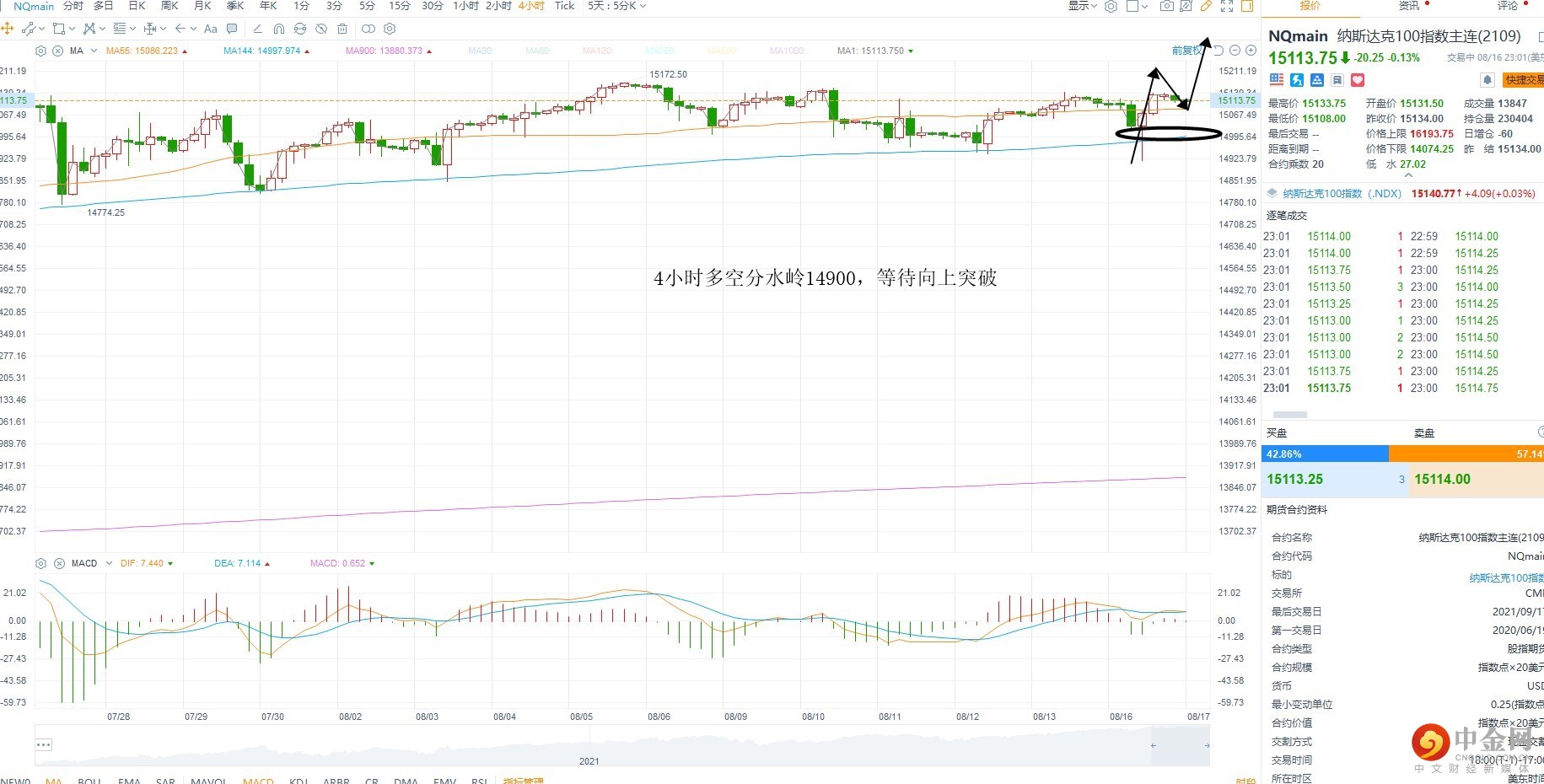Open the pattern drawing tool
This screenshot has width=1544, height=784.
pos(89,29)
